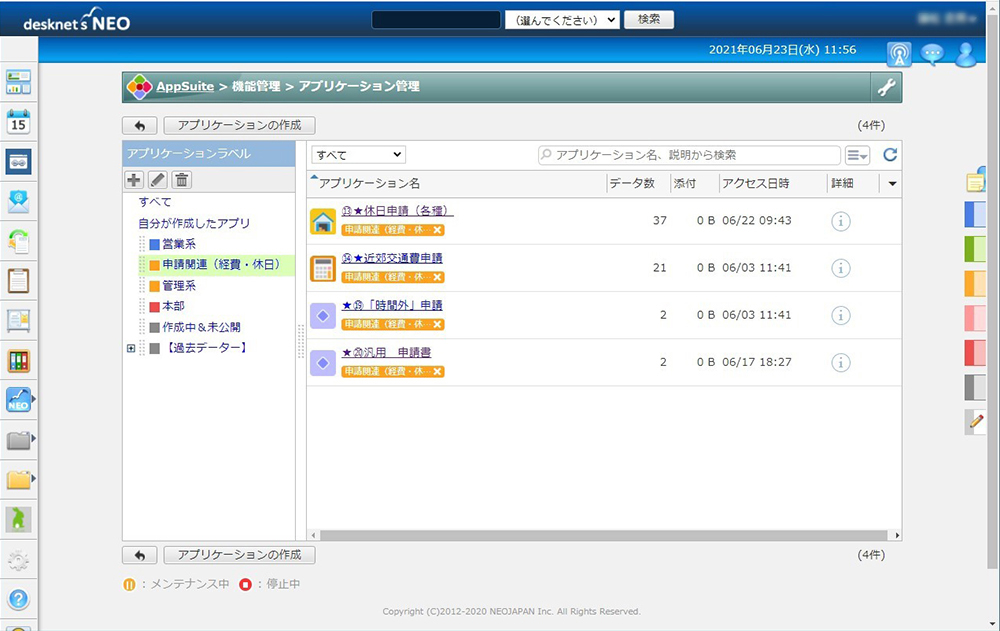Click the refresh icon next to the search bar

[888, 155]
